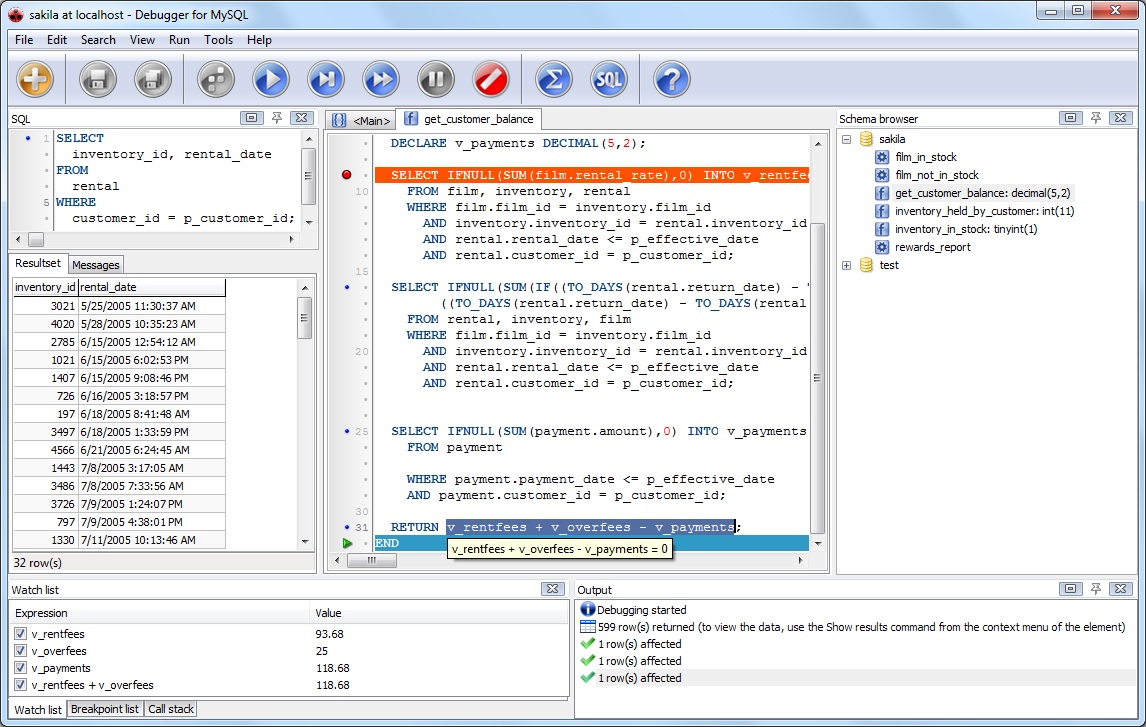
Task: Select the Step Into debugger icon
Action: [x=325, y=79]
